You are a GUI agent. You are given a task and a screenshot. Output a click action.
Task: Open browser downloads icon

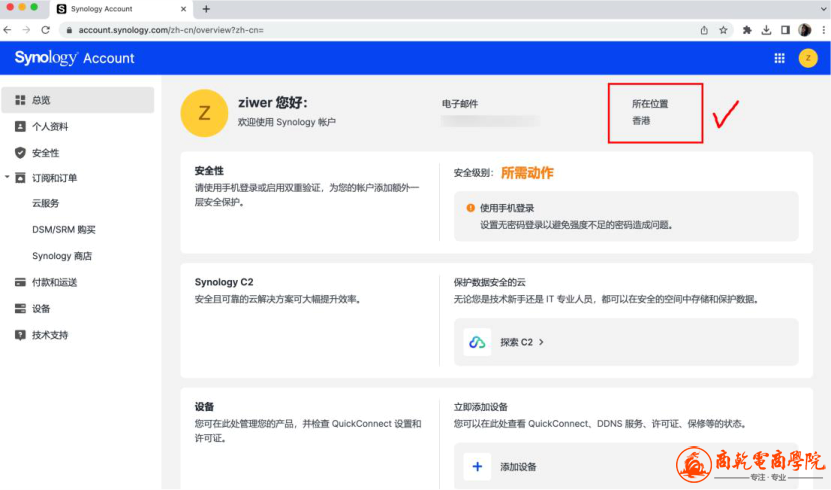tap(766, 30)
